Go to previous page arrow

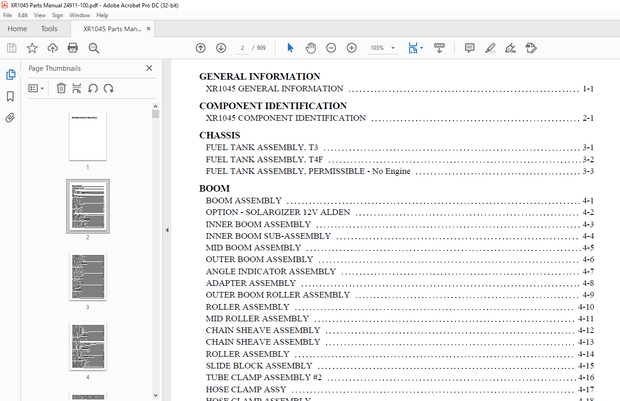point(200,48)
